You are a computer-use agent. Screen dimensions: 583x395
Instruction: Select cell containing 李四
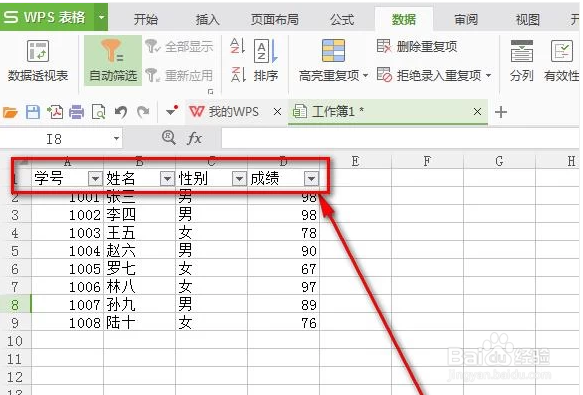[139, 215]
